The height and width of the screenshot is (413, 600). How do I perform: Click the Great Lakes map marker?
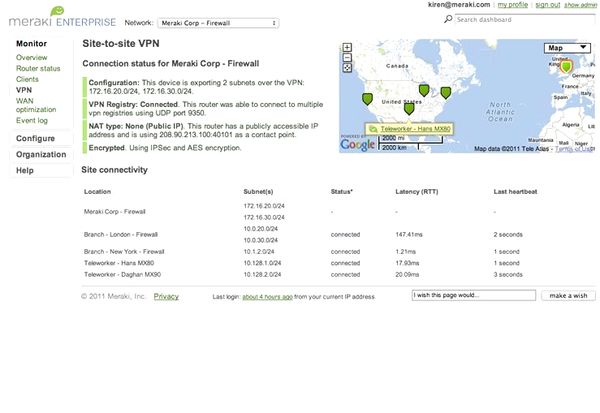pos(424,90)
